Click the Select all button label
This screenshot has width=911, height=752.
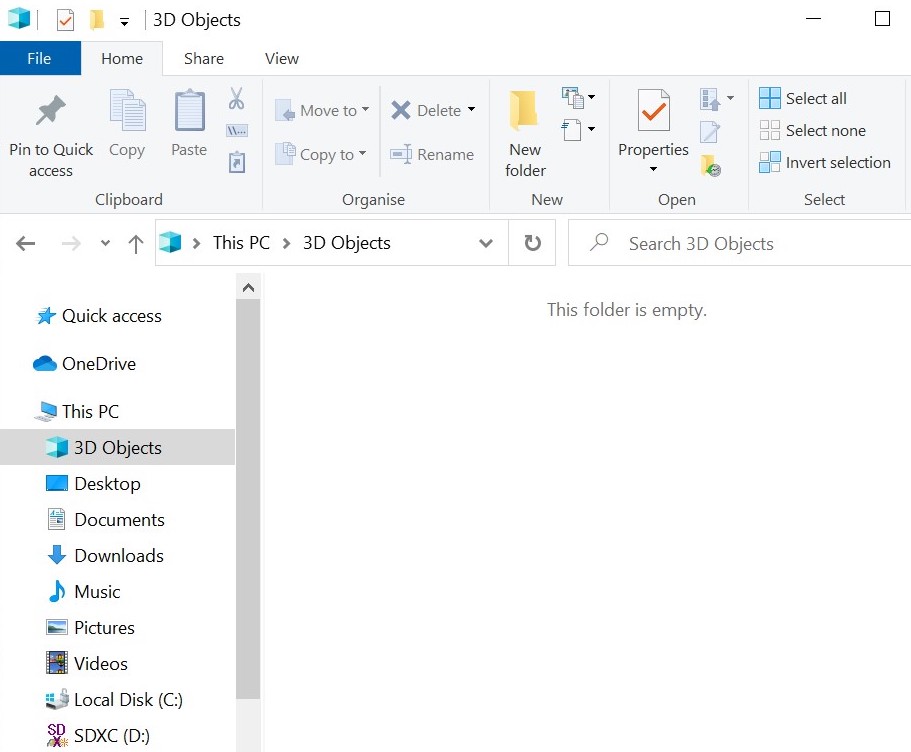816,98
